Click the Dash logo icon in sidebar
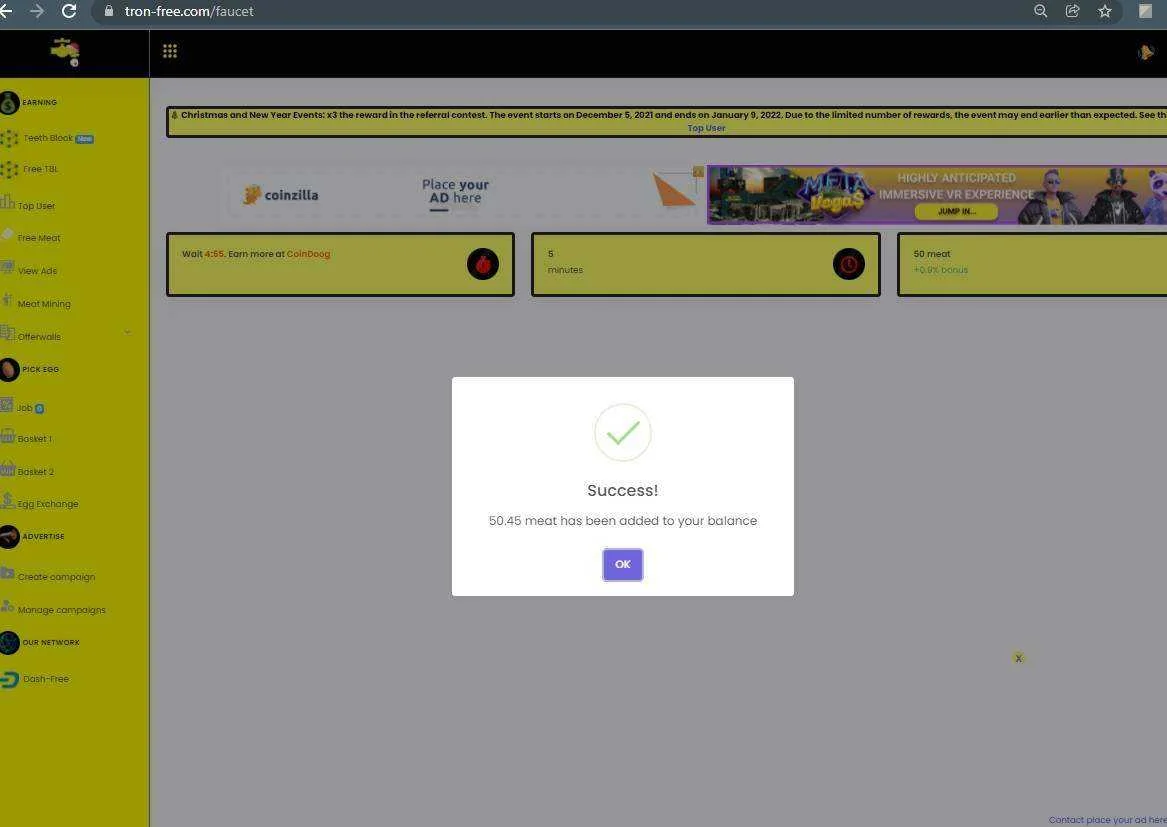Image resolution: width=1167 pixels, height=827 pixels. [x=9, y=680]
